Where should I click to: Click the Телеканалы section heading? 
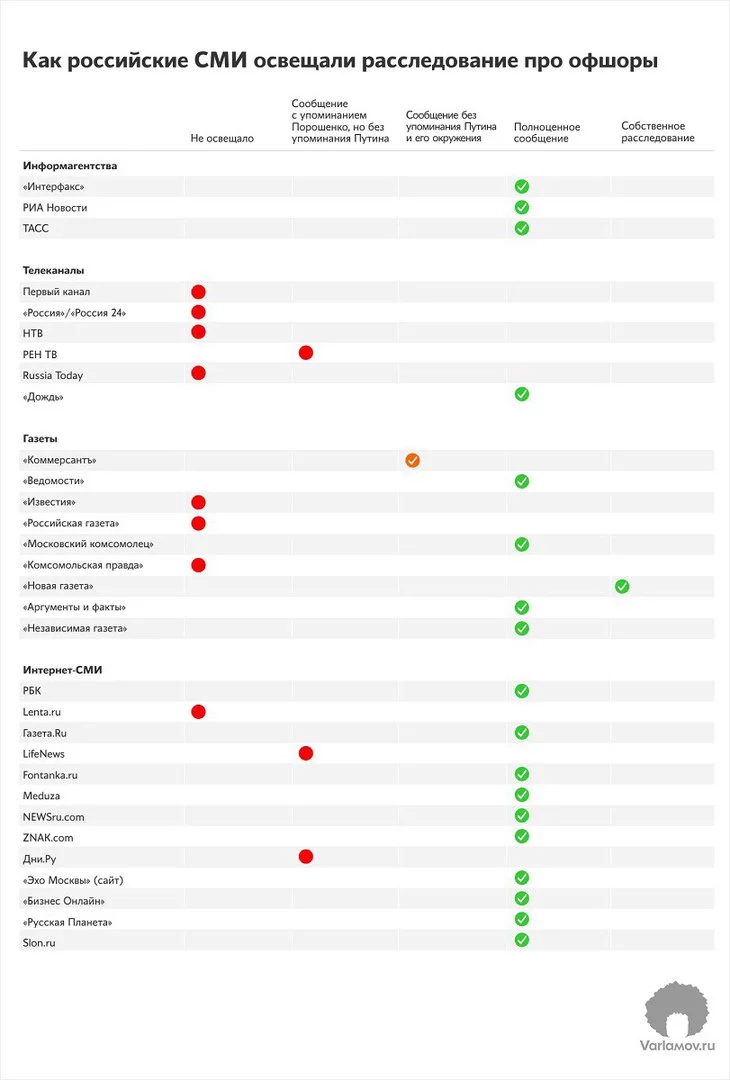(53, 270)
